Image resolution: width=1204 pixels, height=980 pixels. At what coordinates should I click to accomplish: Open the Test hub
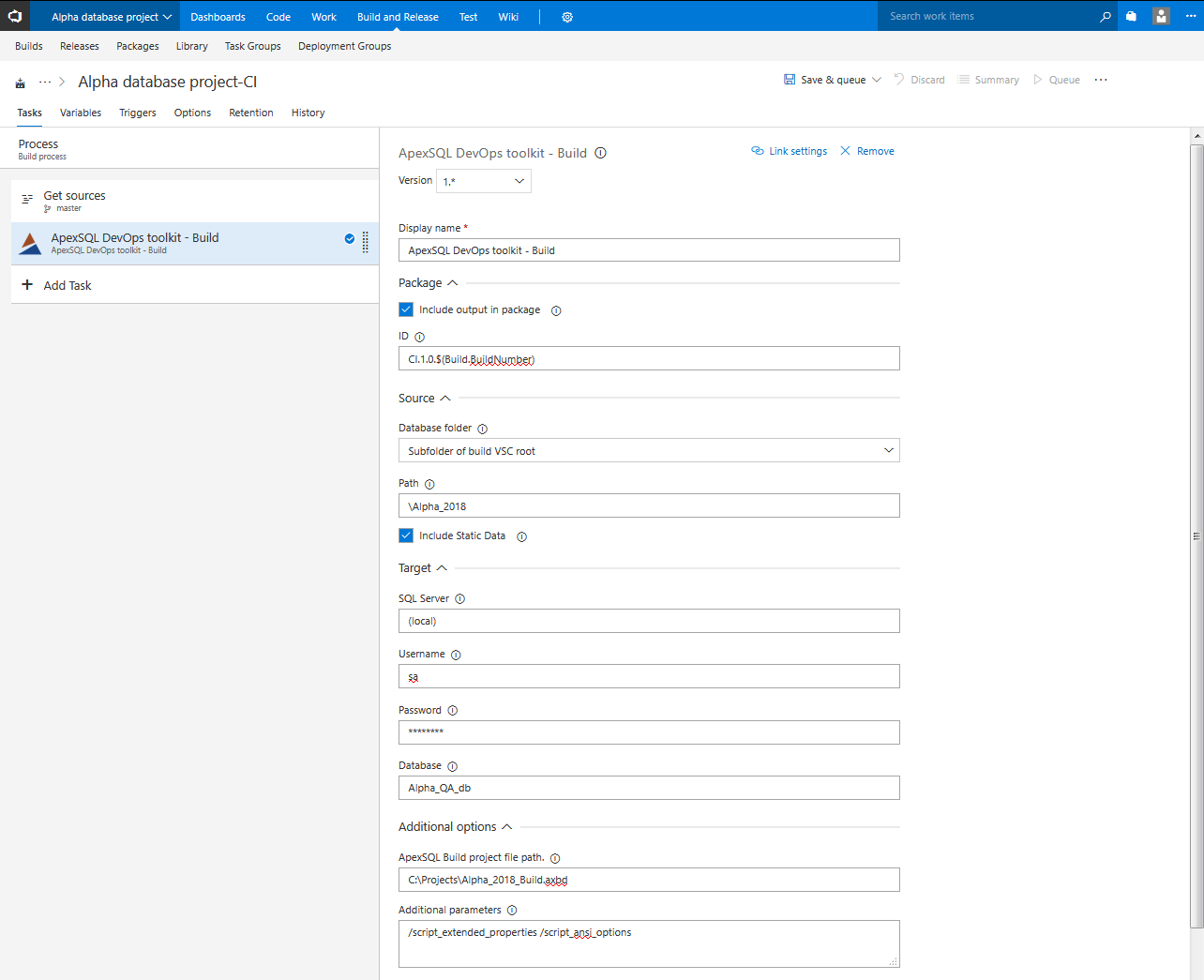(469, 17)
